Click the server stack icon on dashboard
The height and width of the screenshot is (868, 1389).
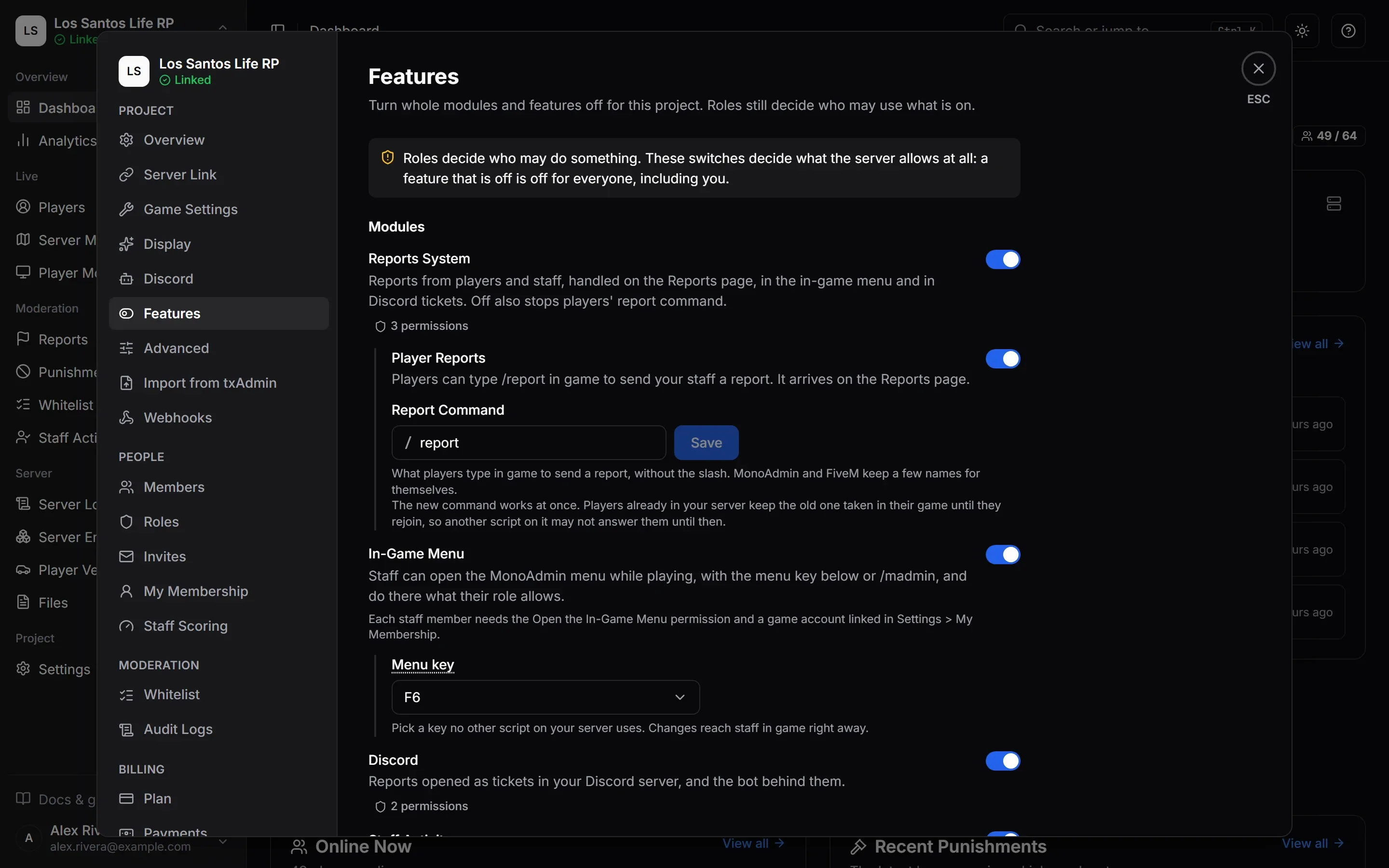coord(1334,203)
